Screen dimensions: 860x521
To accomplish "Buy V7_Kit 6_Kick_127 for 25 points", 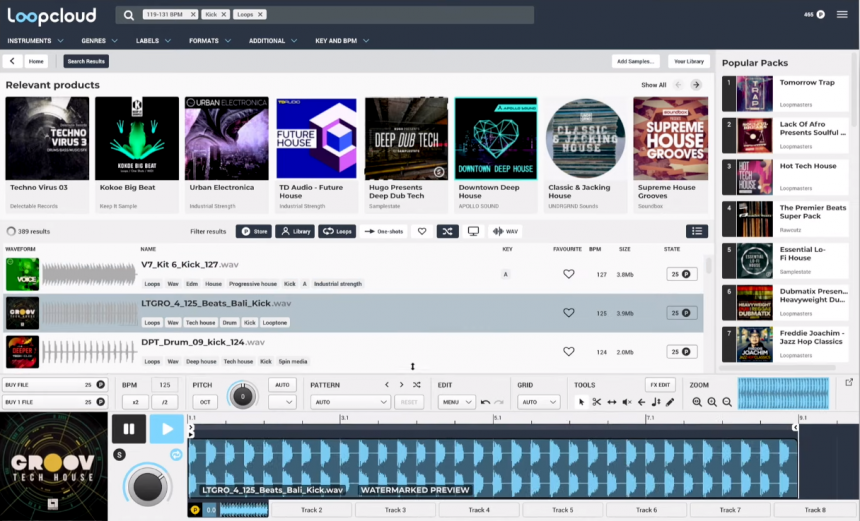I will click(682, 274).
